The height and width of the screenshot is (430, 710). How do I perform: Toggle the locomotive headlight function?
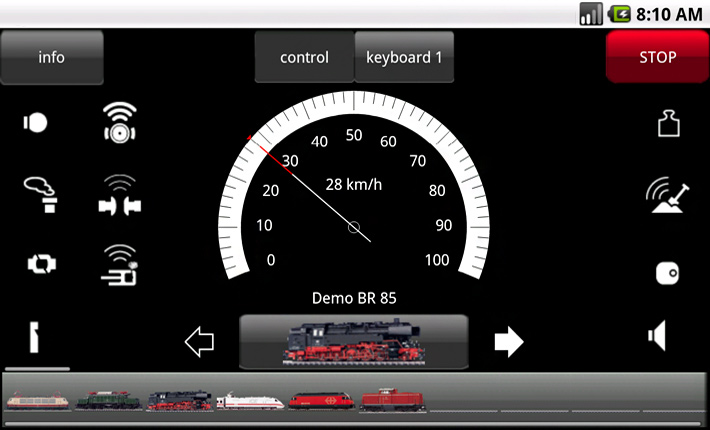[35, 123]
